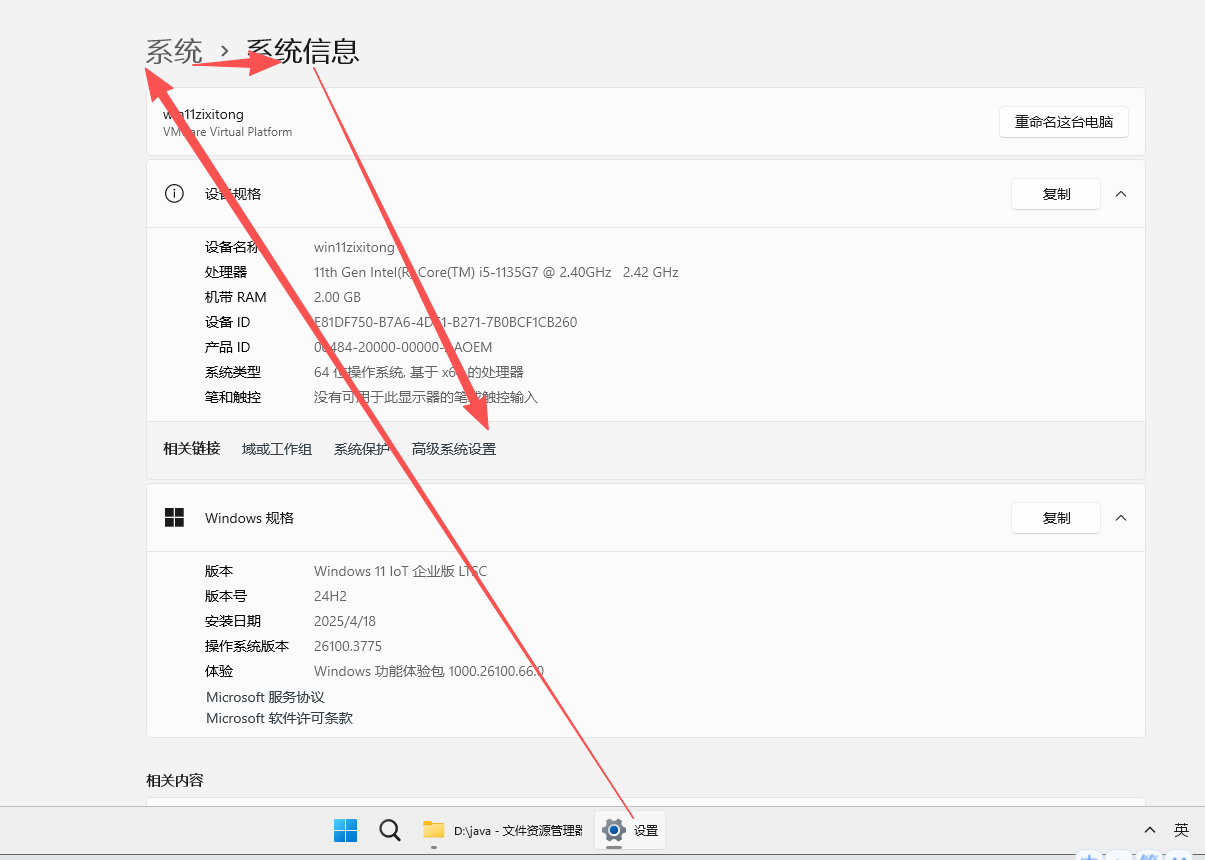Image resolution: width=1205 pixels, height=860 pixels.
Task: Click the 设备规格 section header
Action: pos(646,194)
